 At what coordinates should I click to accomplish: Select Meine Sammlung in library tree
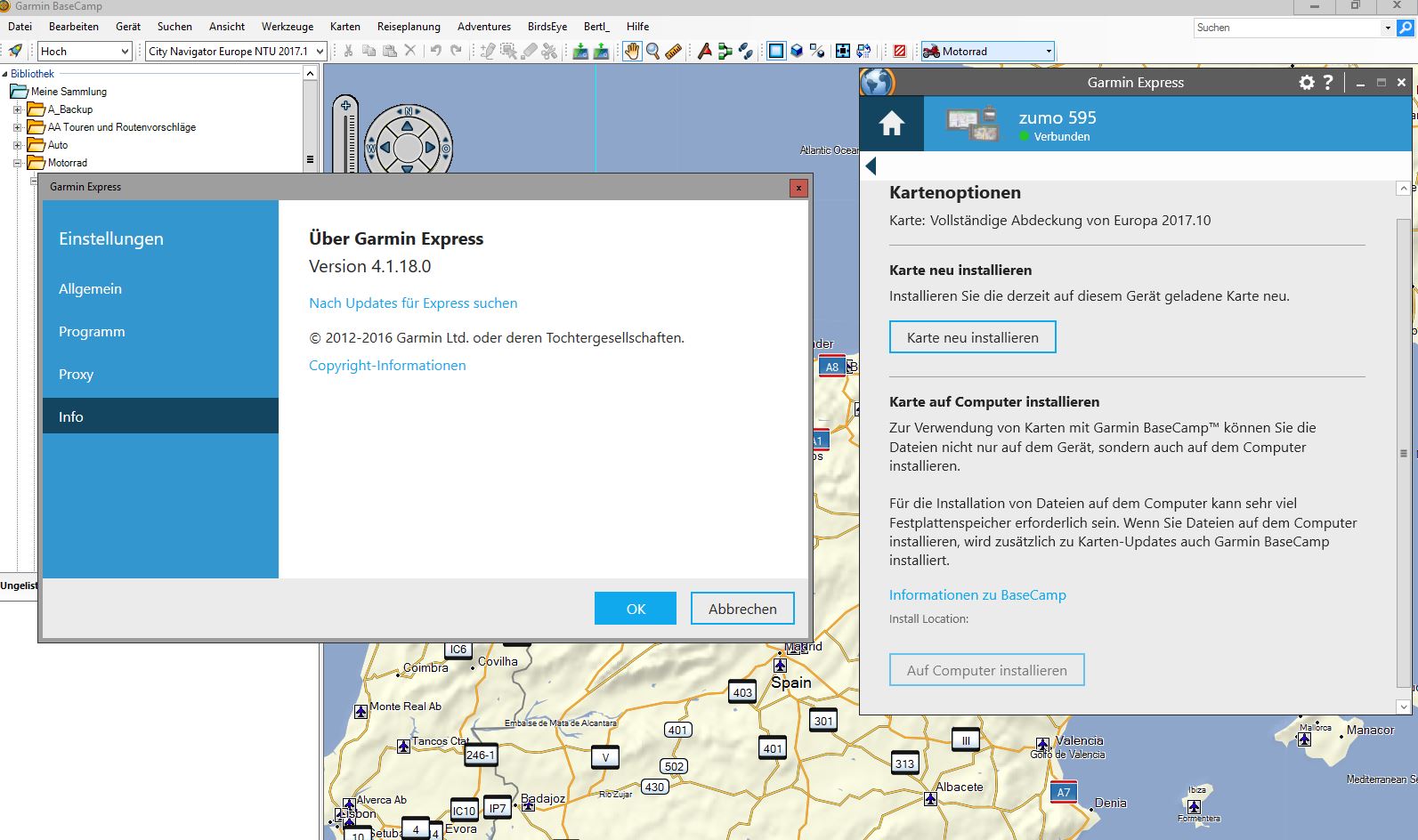(69, 92)
